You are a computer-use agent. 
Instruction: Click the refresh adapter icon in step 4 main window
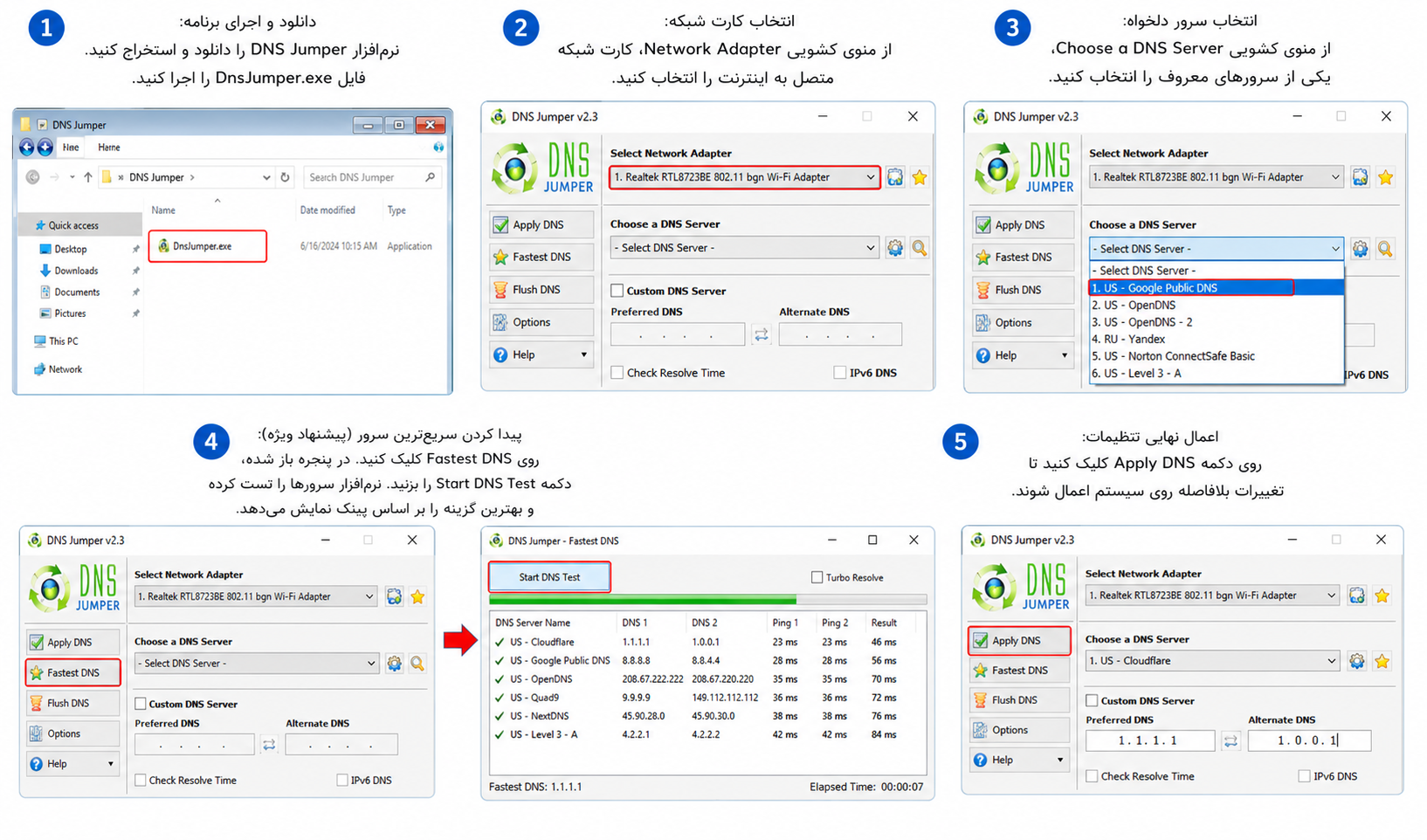pyautogui.click(x=394, y=596)
